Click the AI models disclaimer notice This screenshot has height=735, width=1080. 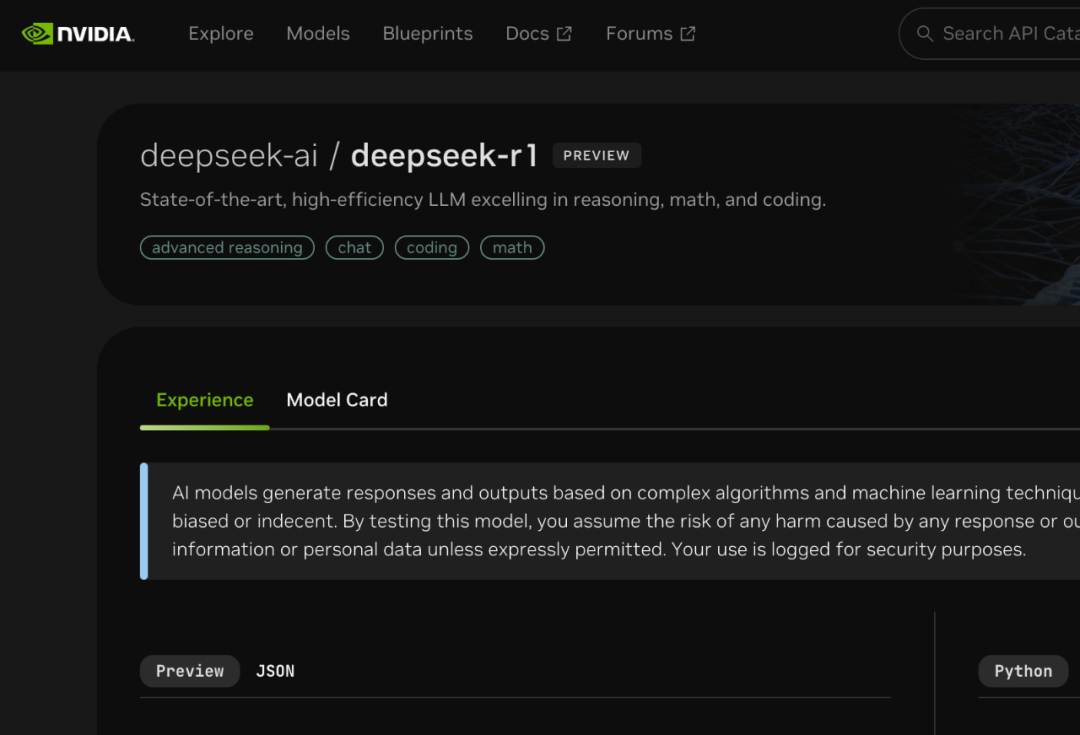(x=610, y=521)
